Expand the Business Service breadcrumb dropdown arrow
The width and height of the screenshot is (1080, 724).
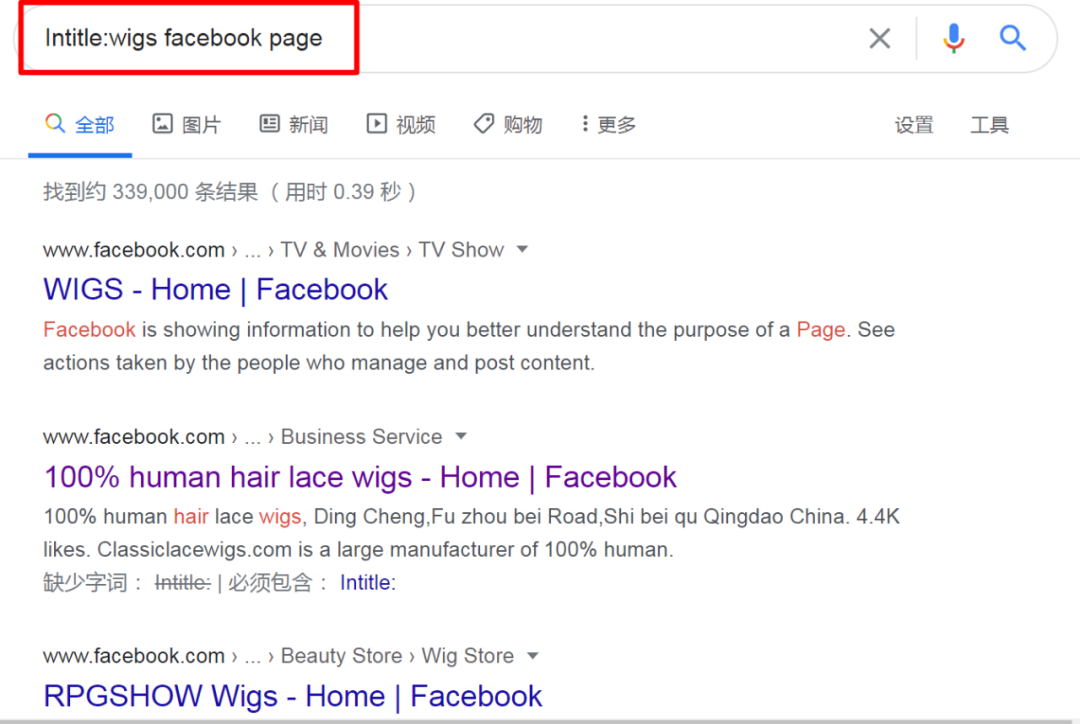pos(460,437)
